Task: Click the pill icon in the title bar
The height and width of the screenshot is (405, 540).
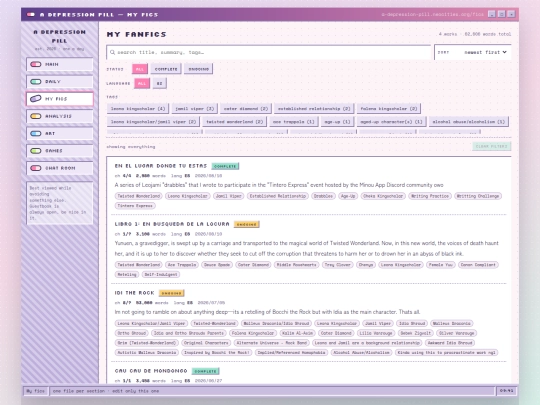Action: pos(31,14)
